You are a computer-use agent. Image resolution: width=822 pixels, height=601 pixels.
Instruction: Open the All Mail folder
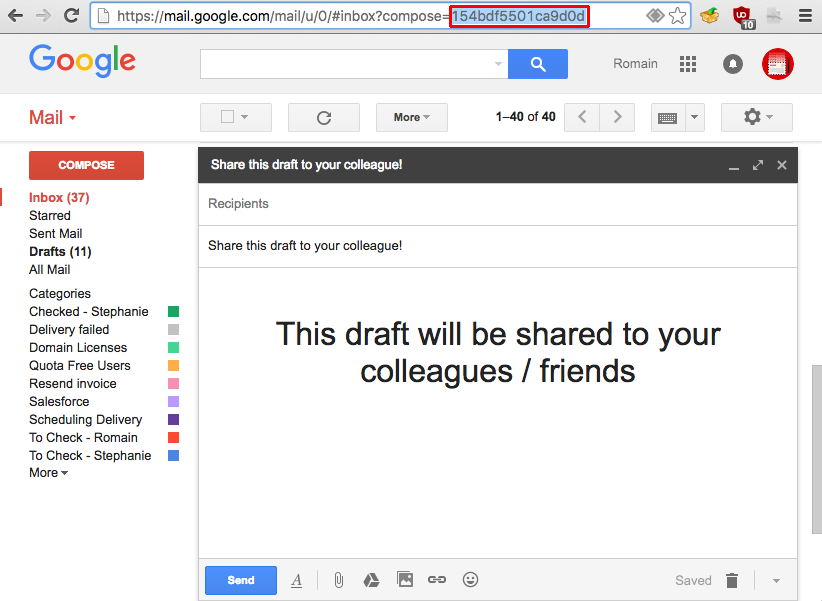[49, 270]
